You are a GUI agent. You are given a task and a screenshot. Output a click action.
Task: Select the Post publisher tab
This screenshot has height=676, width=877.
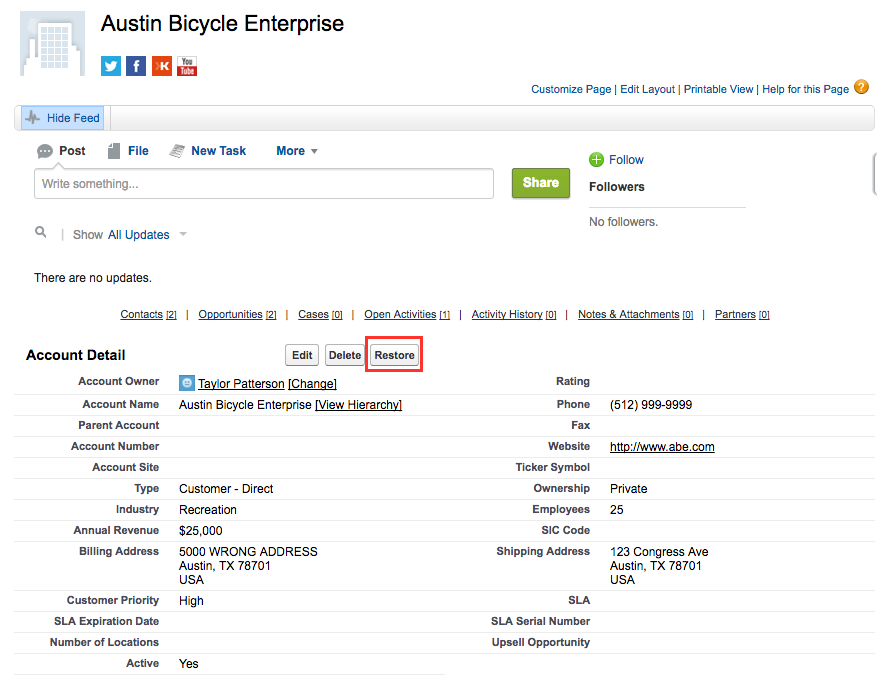point(61,151)
